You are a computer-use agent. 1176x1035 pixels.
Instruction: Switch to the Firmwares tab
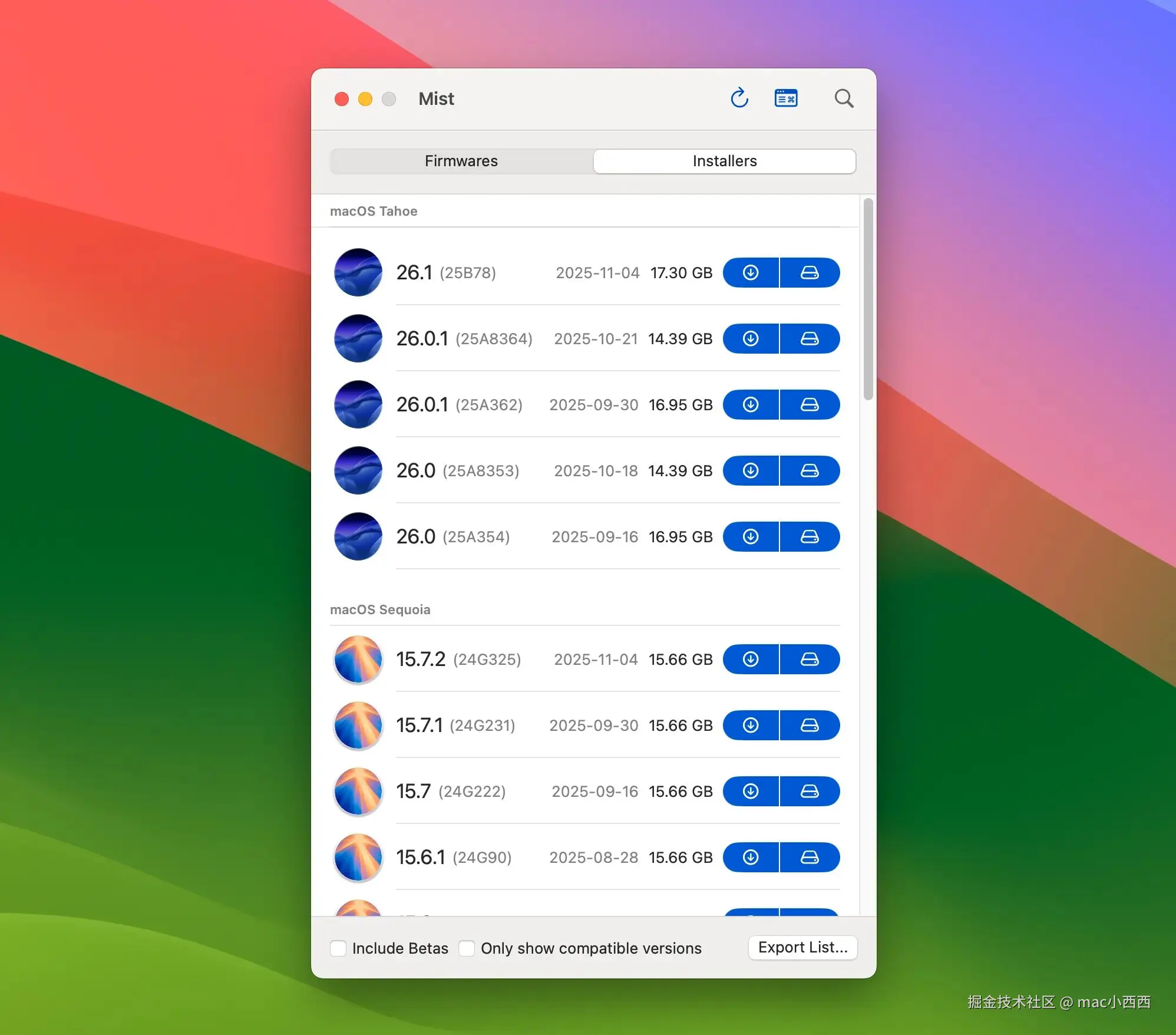tap(461, 161)
